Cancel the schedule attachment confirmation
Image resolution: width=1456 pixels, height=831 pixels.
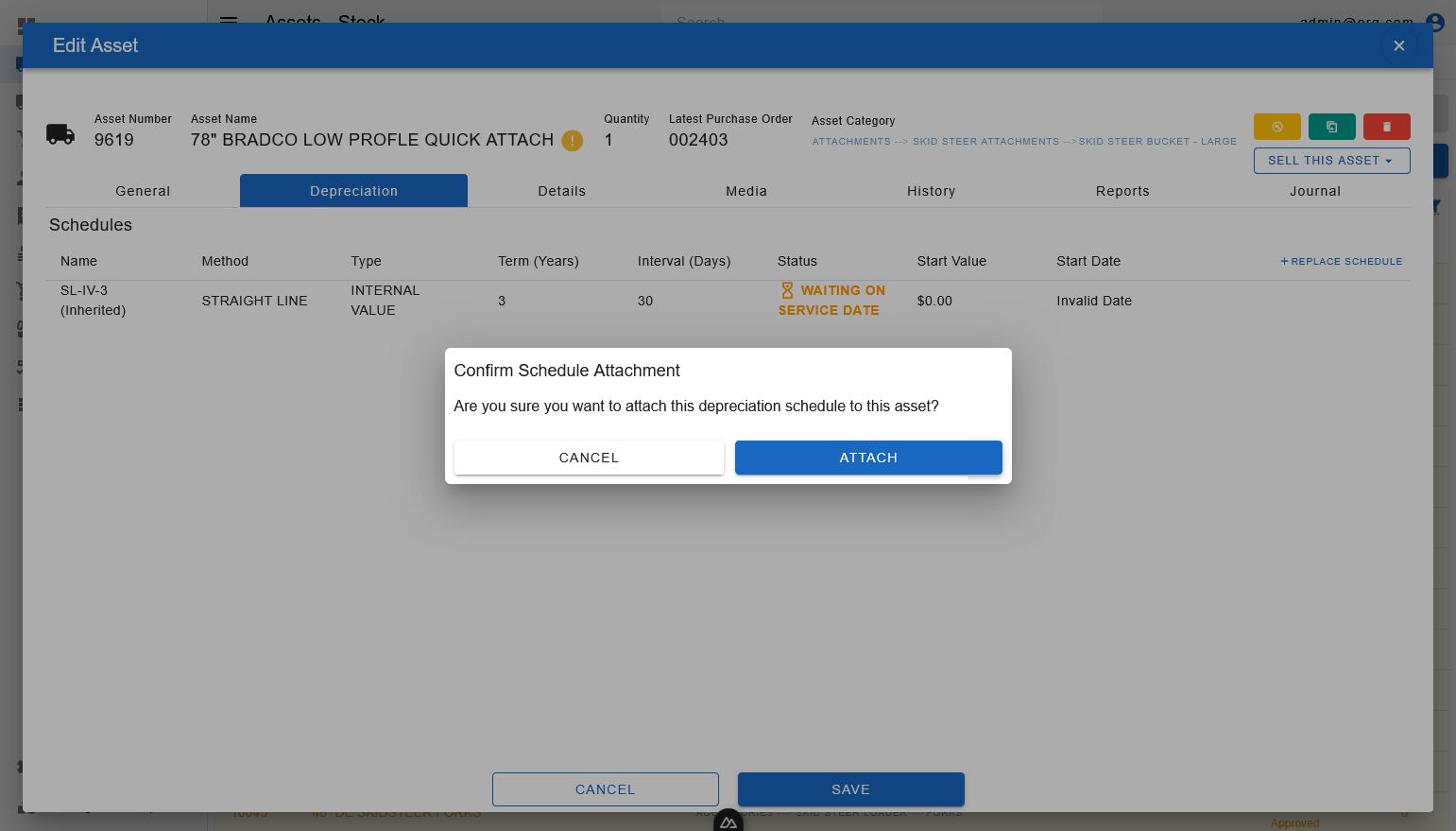[589, 458]
